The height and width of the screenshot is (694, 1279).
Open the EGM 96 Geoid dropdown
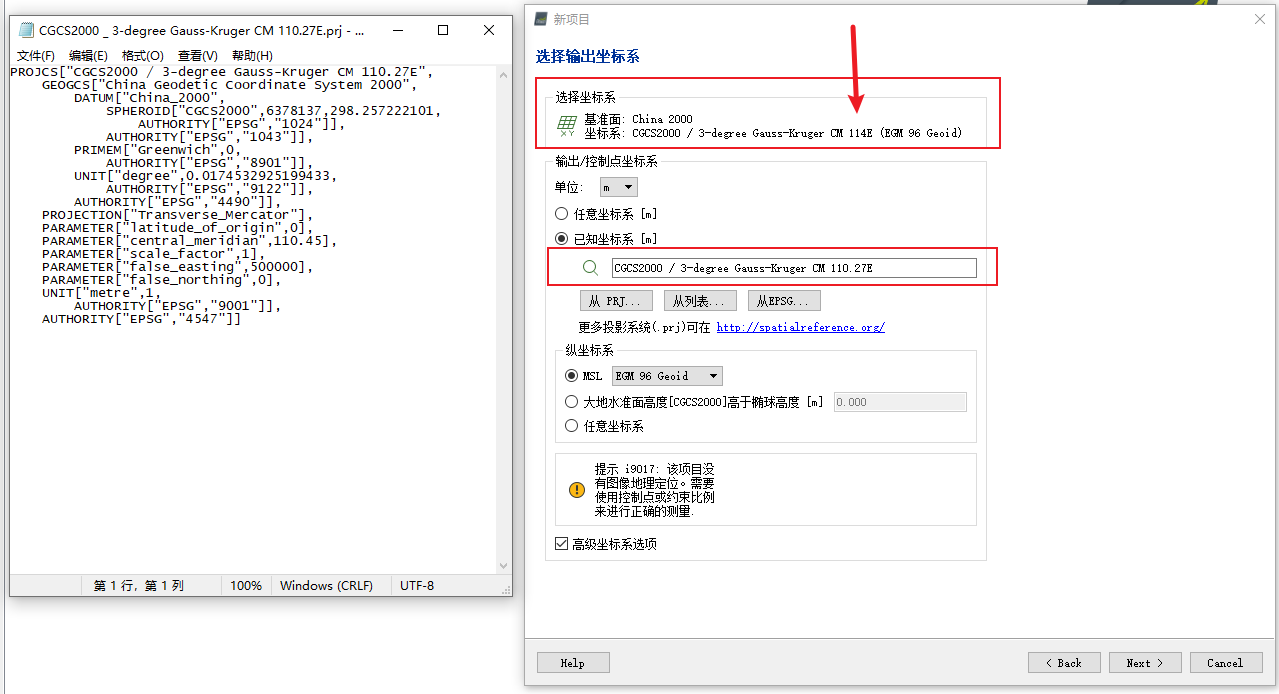(x=667, y=376)
